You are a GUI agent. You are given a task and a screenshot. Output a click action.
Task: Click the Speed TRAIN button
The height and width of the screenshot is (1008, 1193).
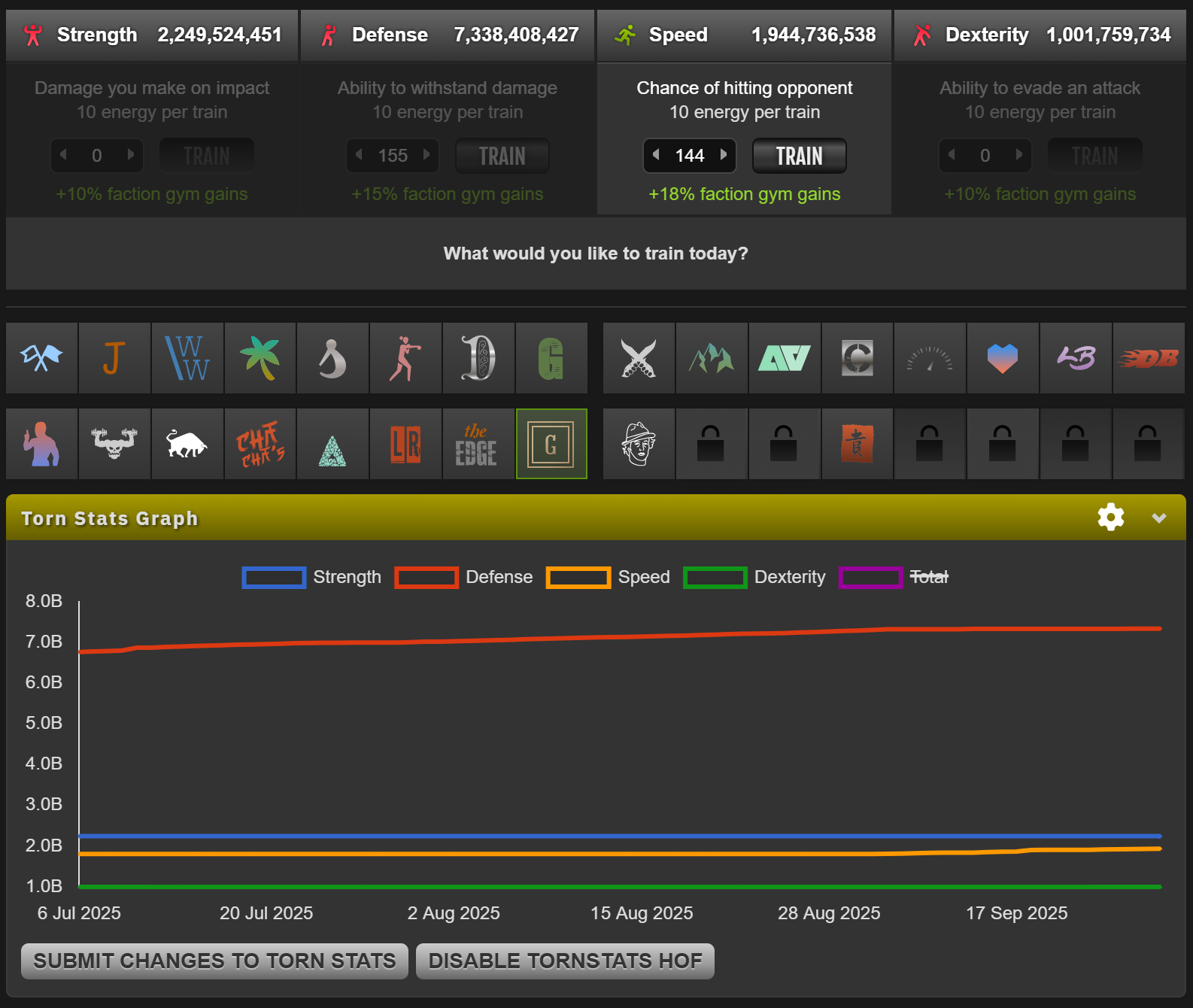pos(799,156)
